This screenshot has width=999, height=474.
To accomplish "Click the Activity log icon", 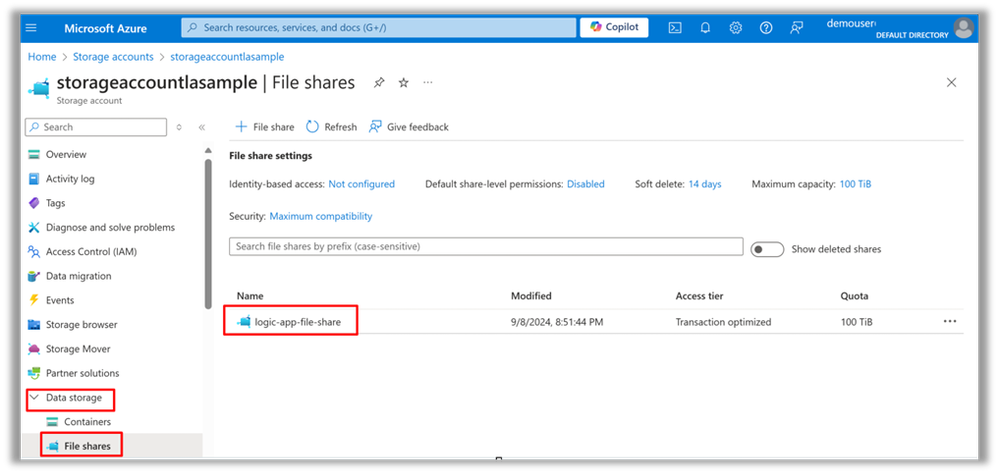I will [x=34, y=179].
